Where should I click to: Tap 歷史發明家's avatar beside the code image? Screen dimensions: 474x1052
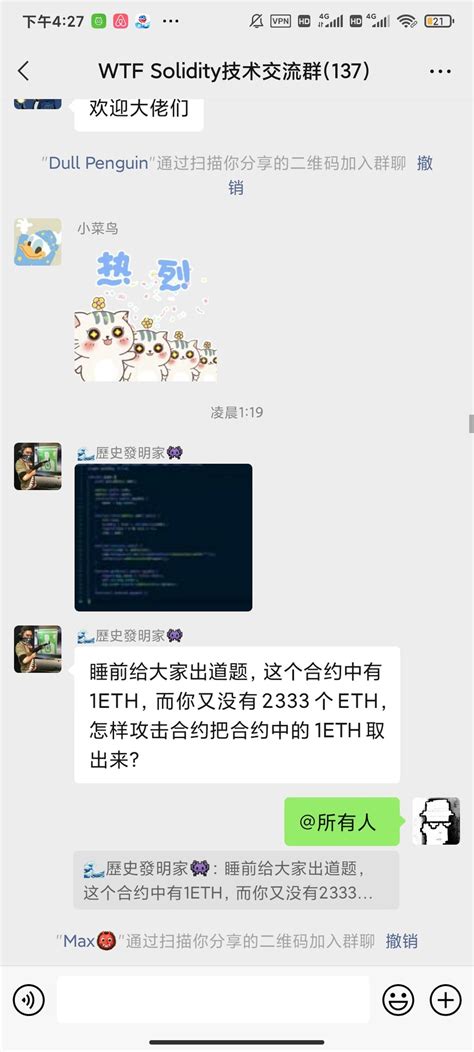point(38,466)
